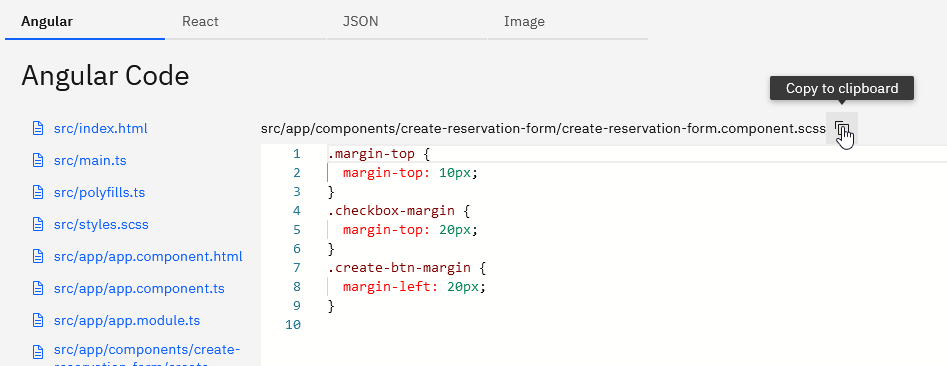Click the create-reservation-form.component.scss file path heading
This screenshot has width=947, height=366.
click(x=543, y=129)
